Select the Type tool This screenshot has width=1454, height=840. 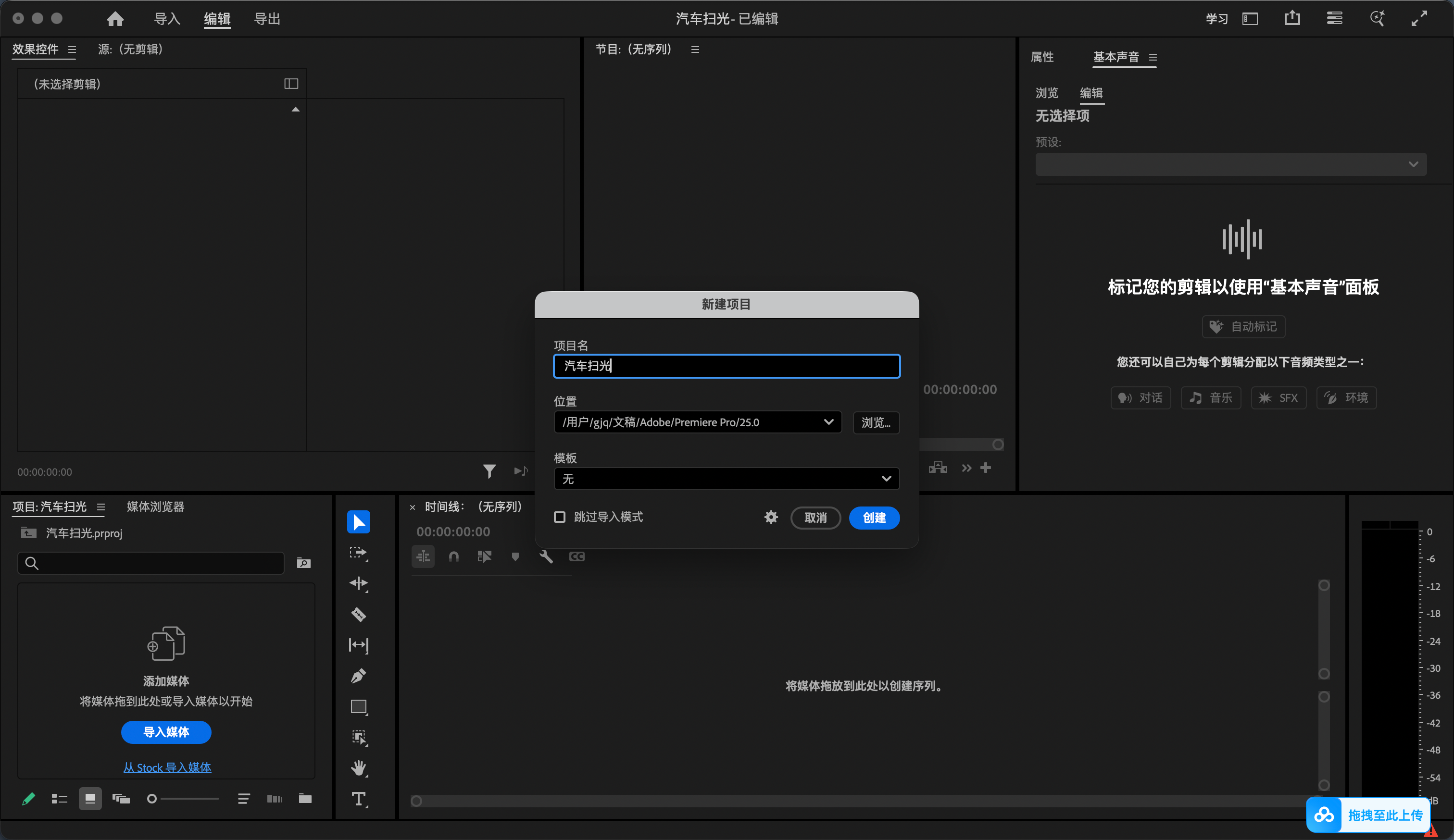click(358, 799)
